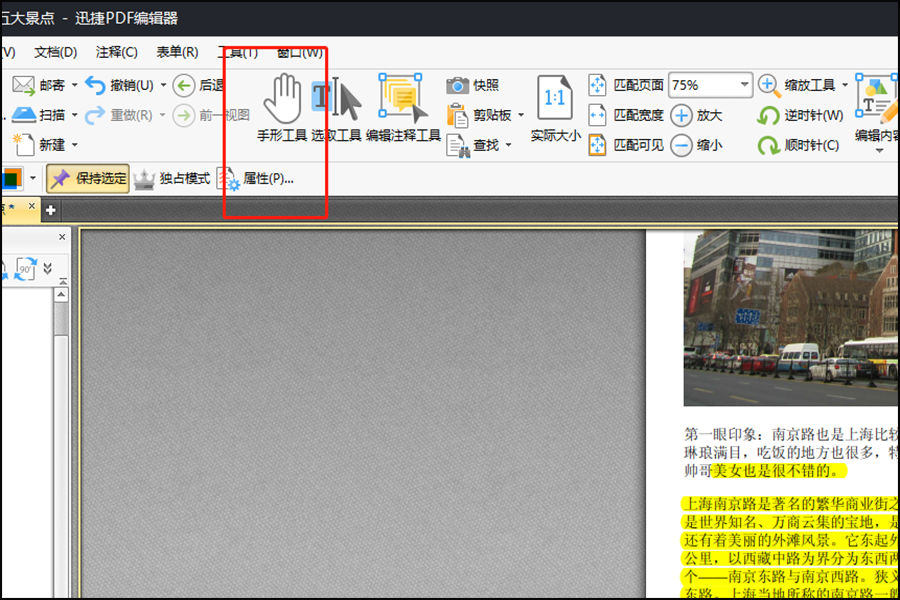The height and width of the screenshot is (600, 900).
Task: Open the zoom percentage 75% dropdown
Action: [744, 85]
